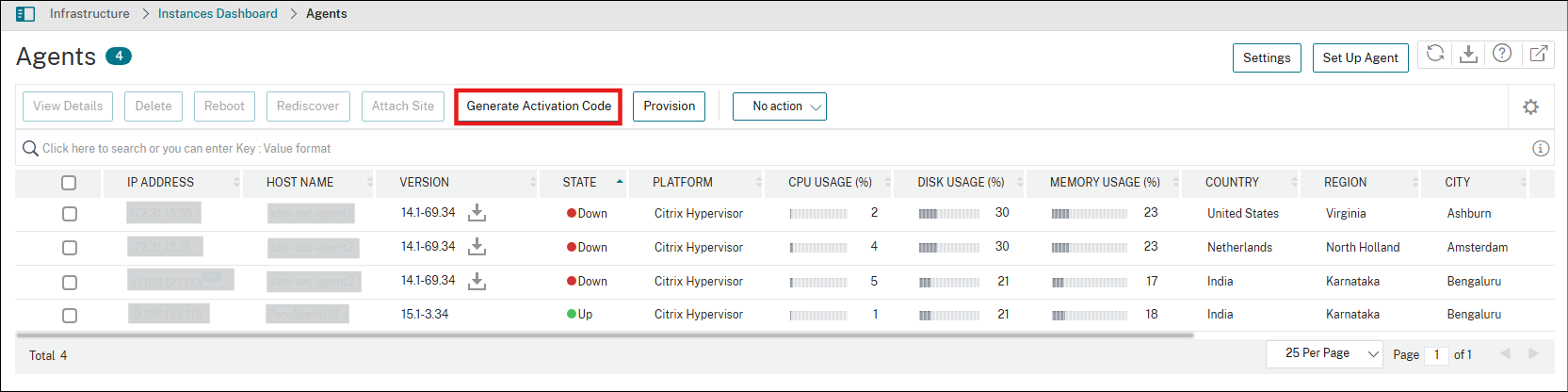Open Instances Dashboard breadcrumb link
Image resolution: width=1568 pixels, height=392 pixels.
pos(218,13)
